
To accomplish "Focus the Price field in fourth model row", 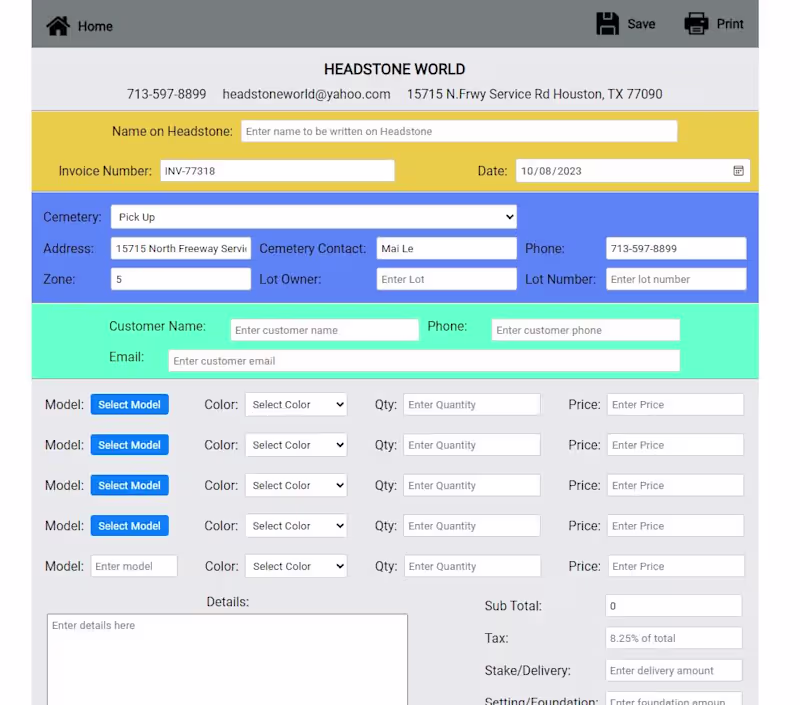I will (x=676, y=525).
